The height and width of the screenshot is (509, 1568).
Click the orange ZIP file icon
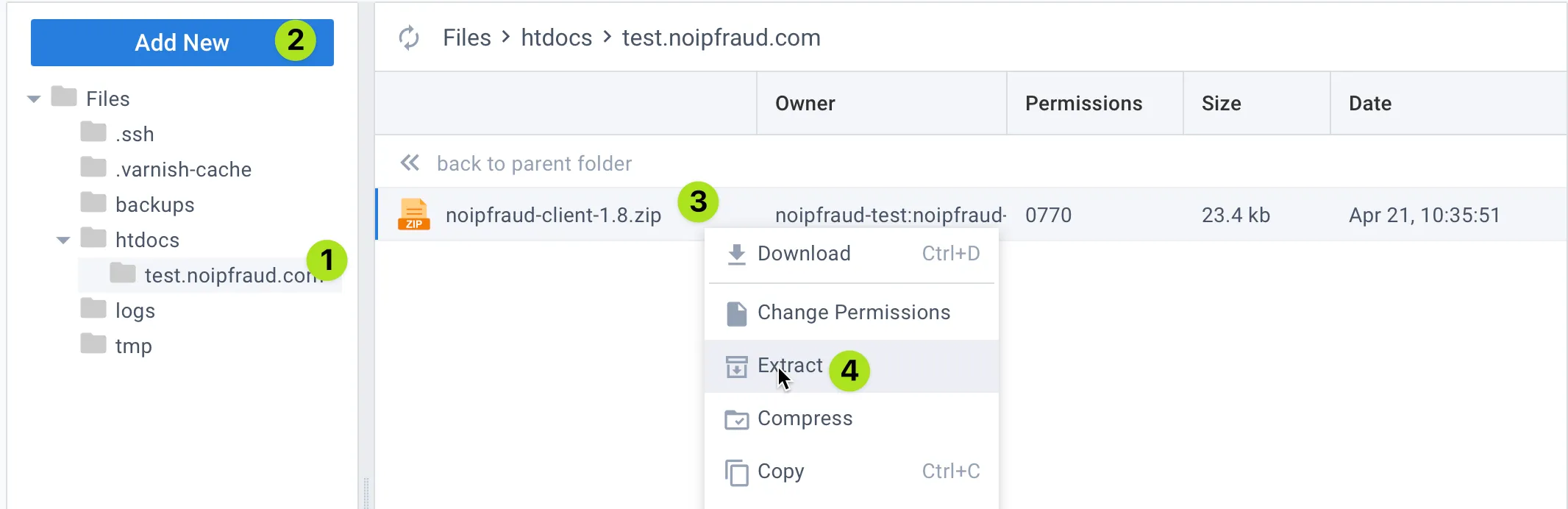tap(414, 215)
